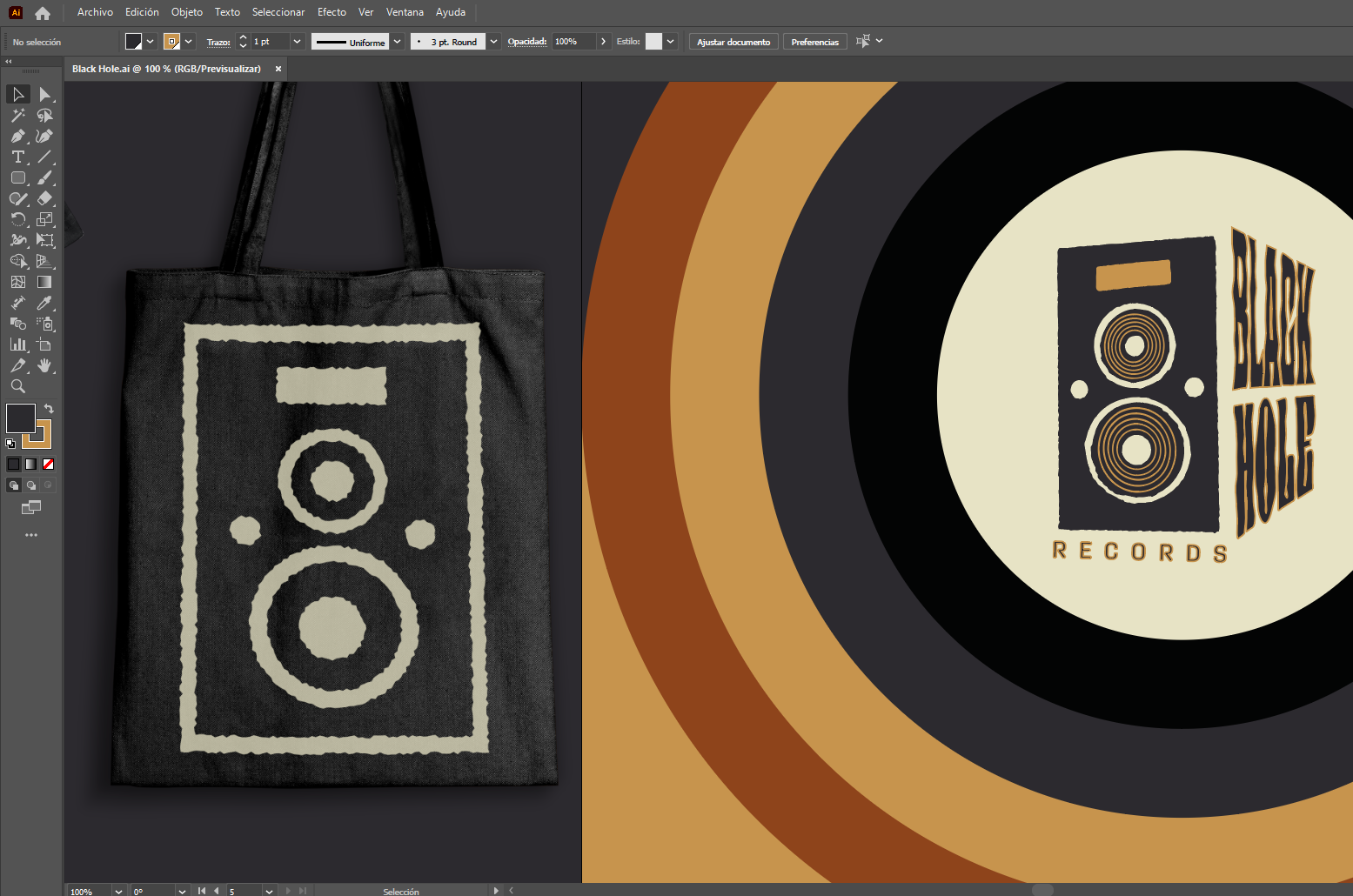Screen dimensions: 1353x896
Task: Select the Slice tool
Action: click(18, 365)
